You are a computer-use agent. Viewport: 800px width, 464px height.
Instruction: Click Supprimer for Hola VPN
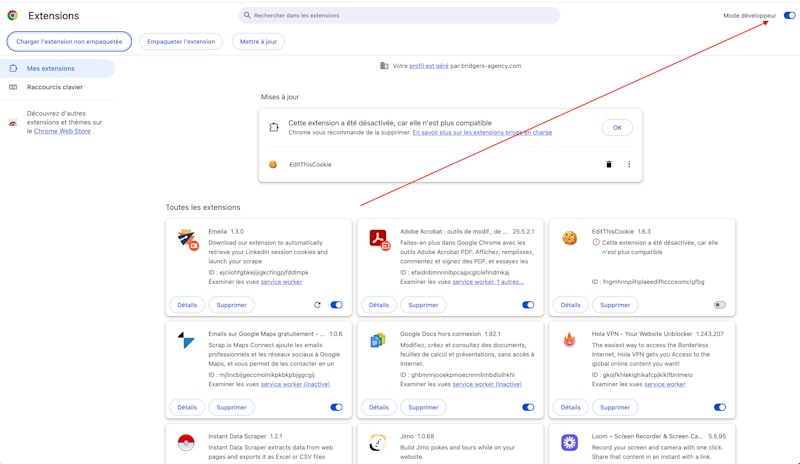615,407
